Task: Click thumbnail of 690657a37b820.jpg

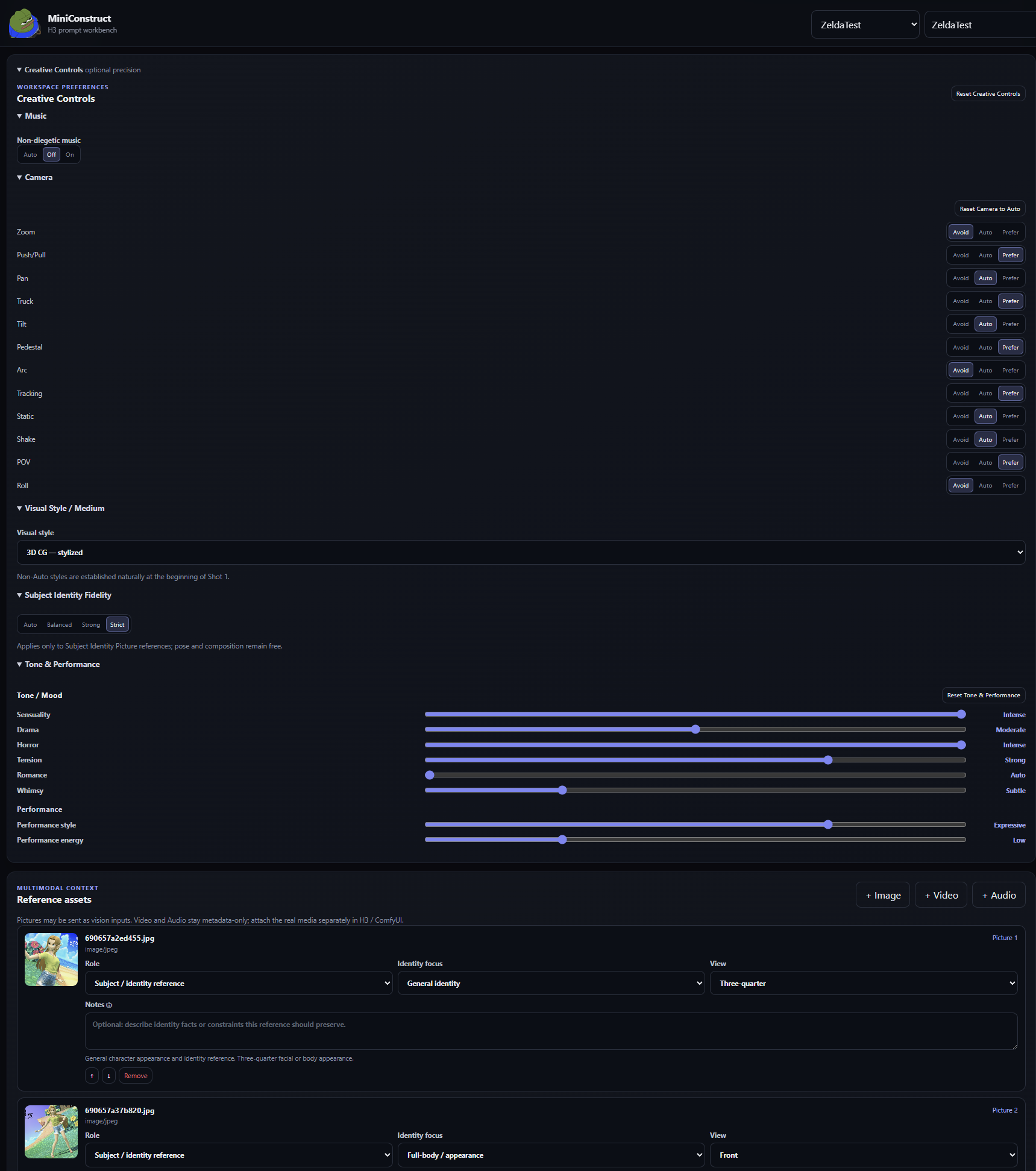Action: click(51, 1132)
